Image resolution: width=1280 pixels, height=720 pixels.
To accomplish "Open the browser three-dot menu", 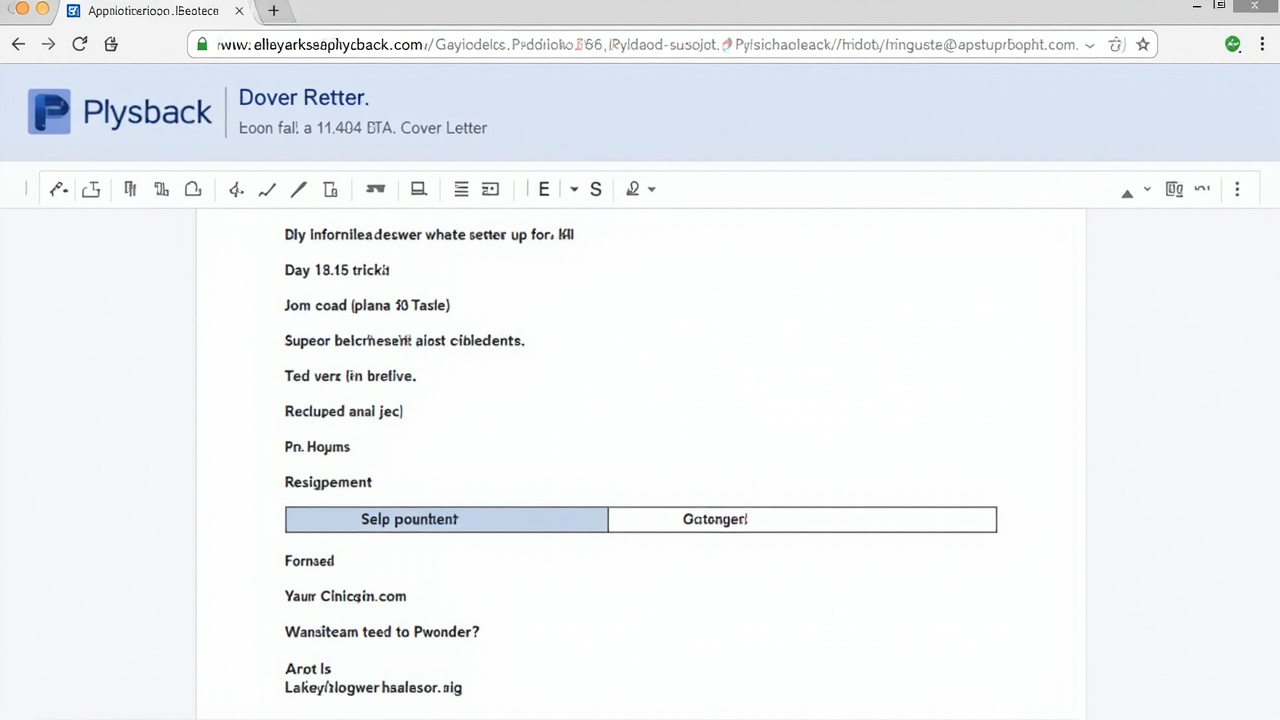I will click(x=1262, y=44).
